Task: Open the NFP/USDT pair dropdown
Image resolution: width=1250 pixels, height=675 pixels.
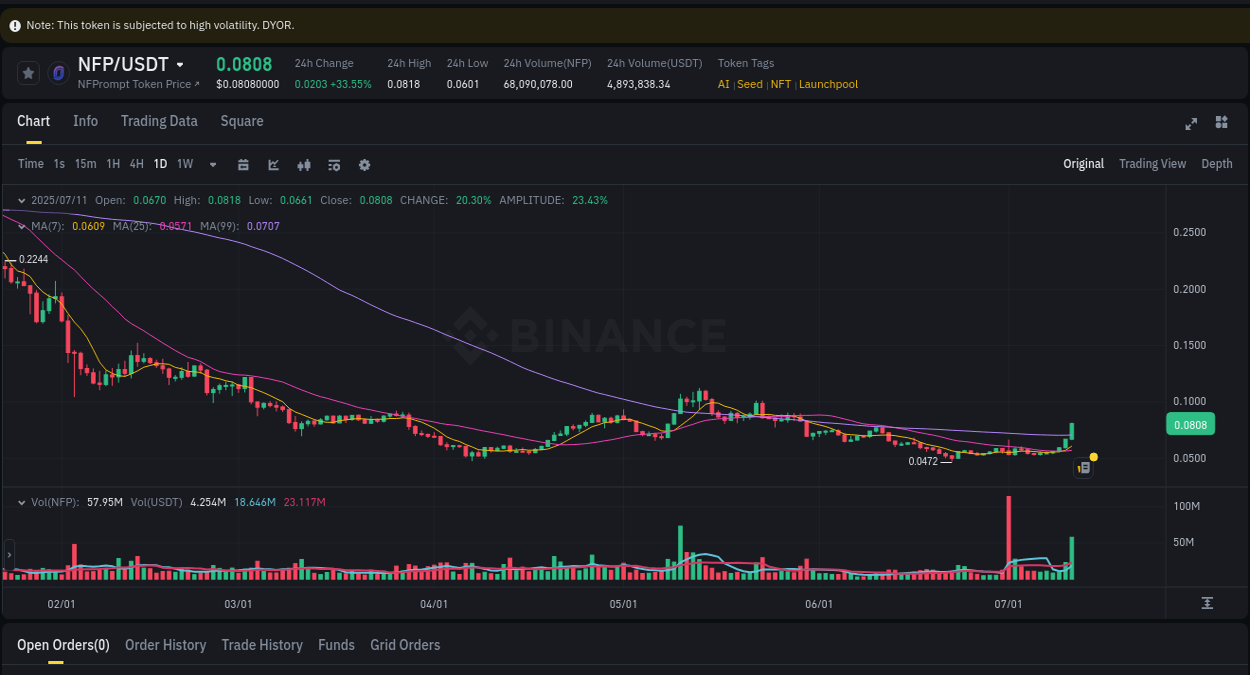Action: click(x=181, y=63)
